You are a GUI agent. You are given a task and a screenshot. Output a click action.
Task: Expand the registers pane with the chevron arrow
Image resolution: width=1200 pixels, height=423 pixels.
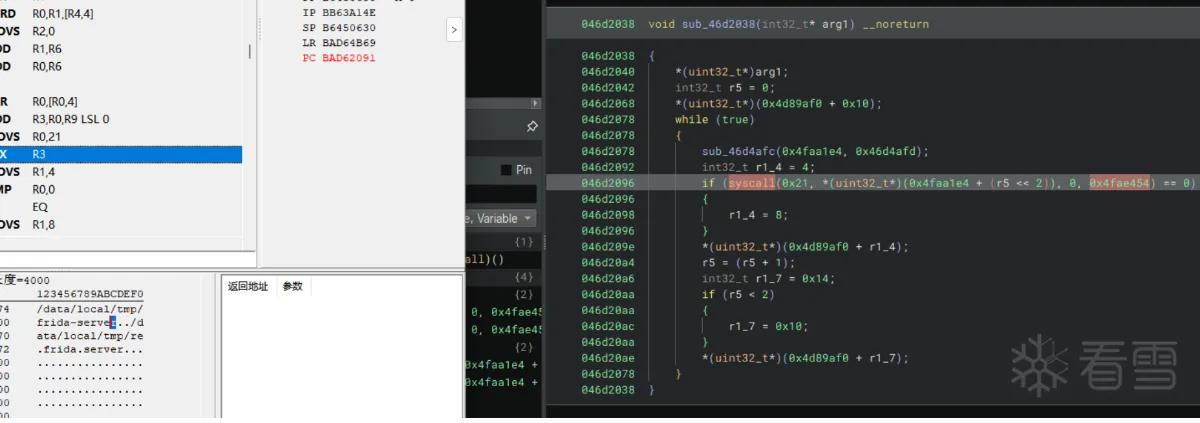point(453,30)
